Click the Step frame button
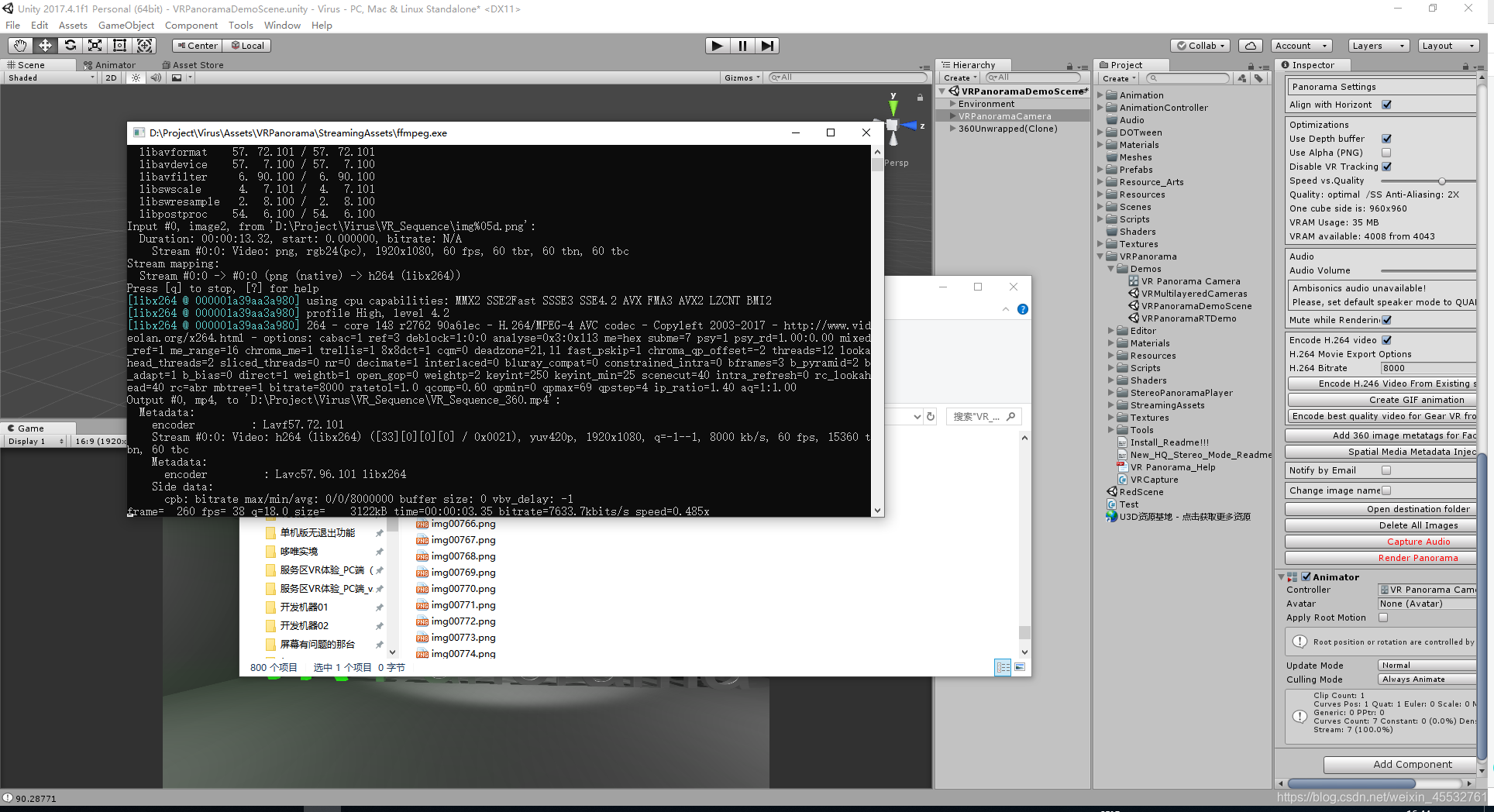This screenshot has width=1494, height=812. 767,46
